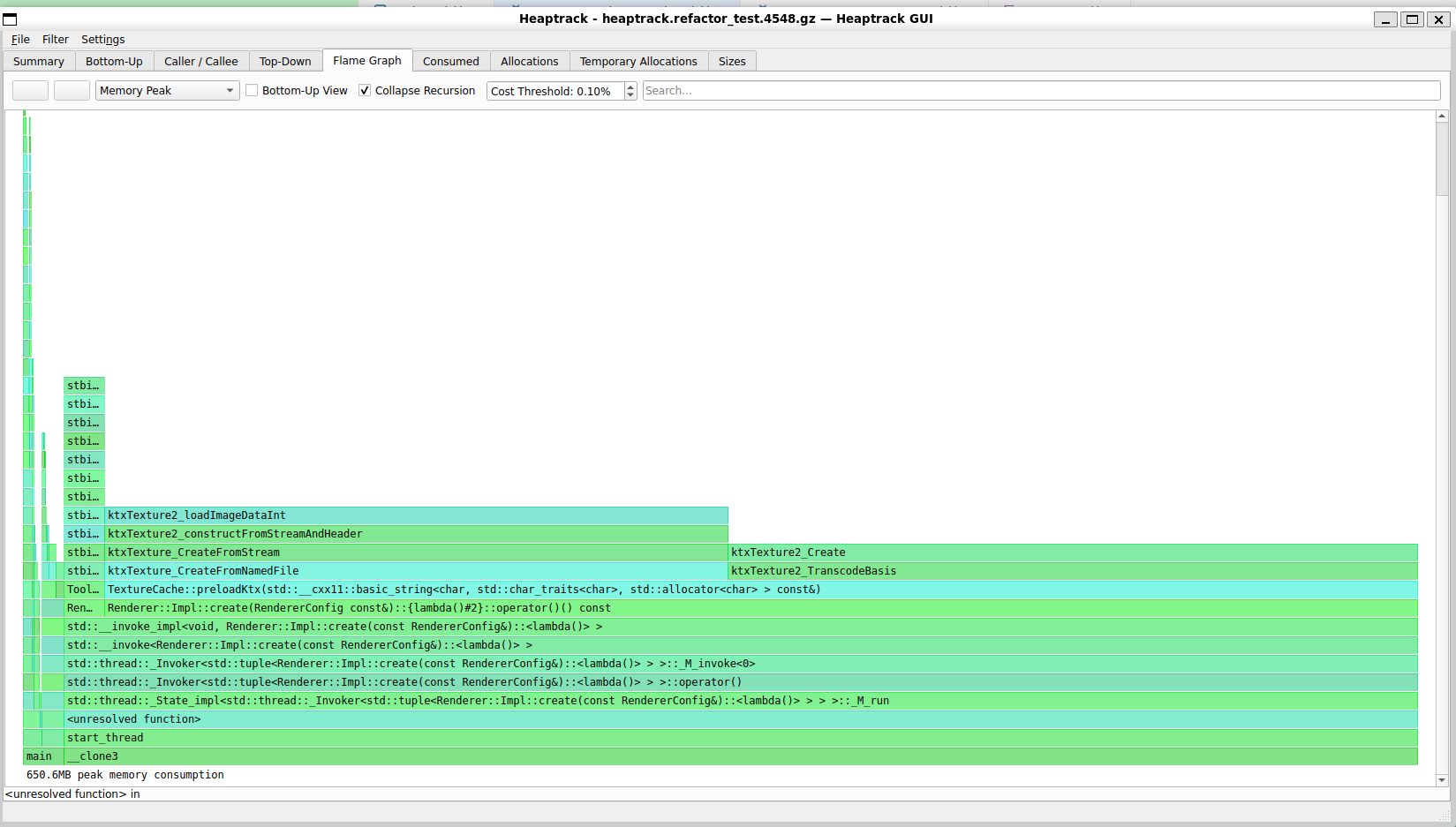Screen dimensions: 1456x827
Task: Open the Settings menu
Action: pos(102,39)
